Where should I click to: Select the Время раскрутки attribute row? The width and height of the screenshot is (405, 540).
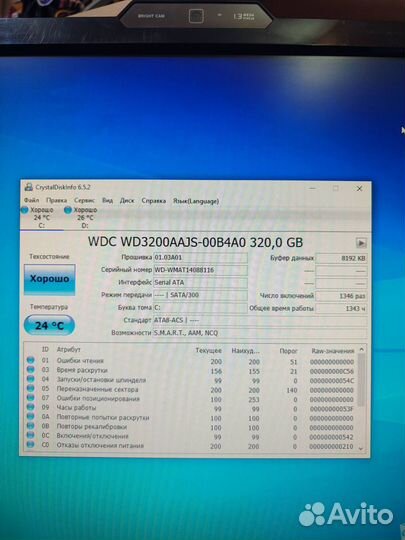190,371
